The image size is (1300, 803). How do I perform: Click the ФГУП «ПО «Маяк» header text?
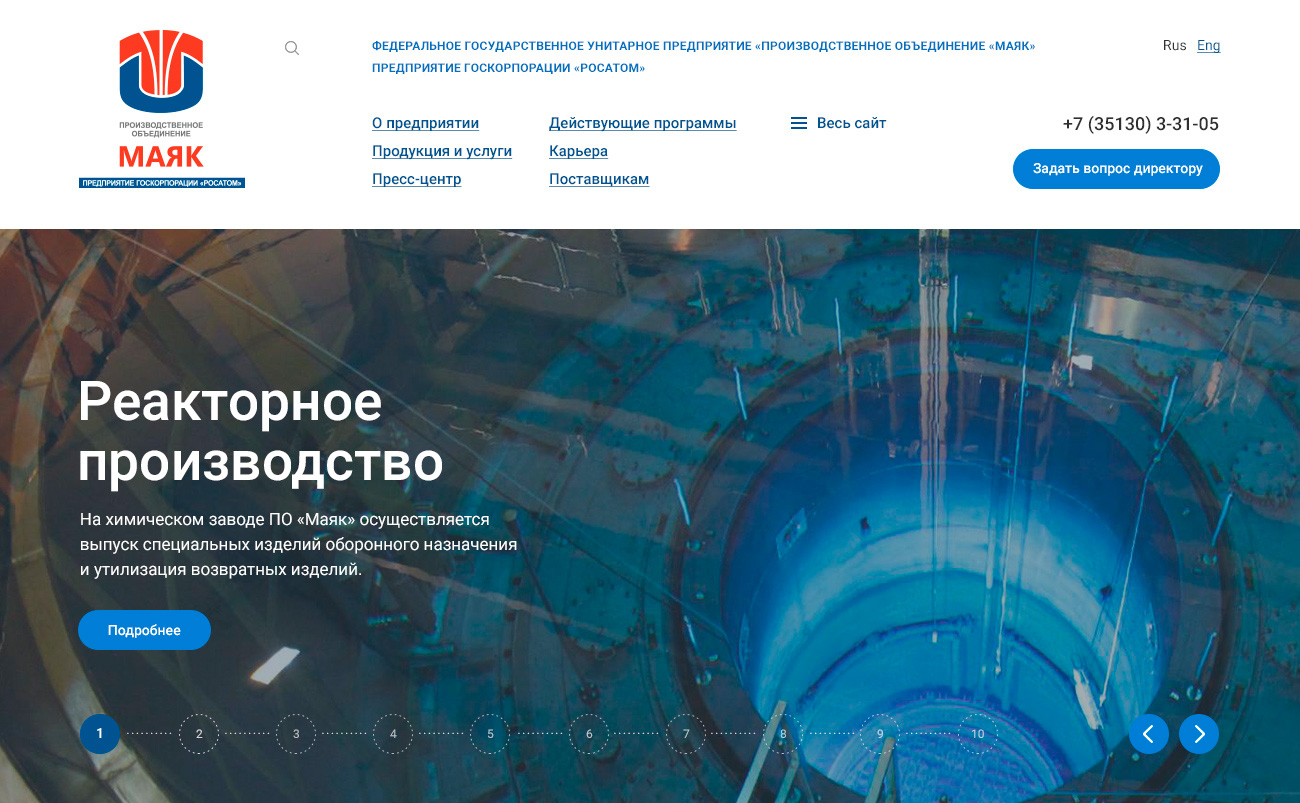[x=703, y=46]
